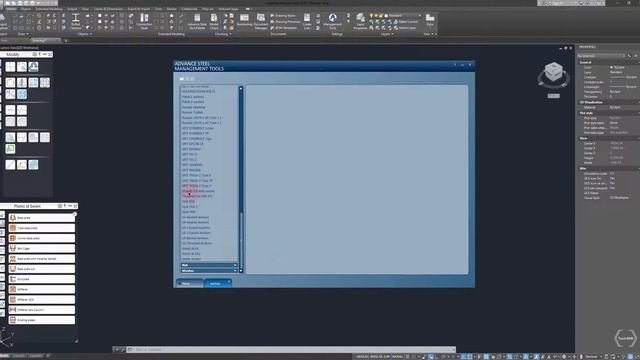The width and height of the screenshot is (640, 360).
Task: Click Make Current in Layers panel
Action: 406,22
